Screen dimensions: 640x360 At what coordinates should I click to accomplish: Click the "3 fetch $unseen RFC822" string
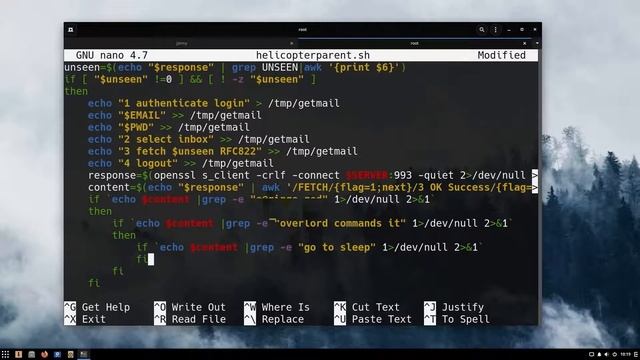pos(190,151)
